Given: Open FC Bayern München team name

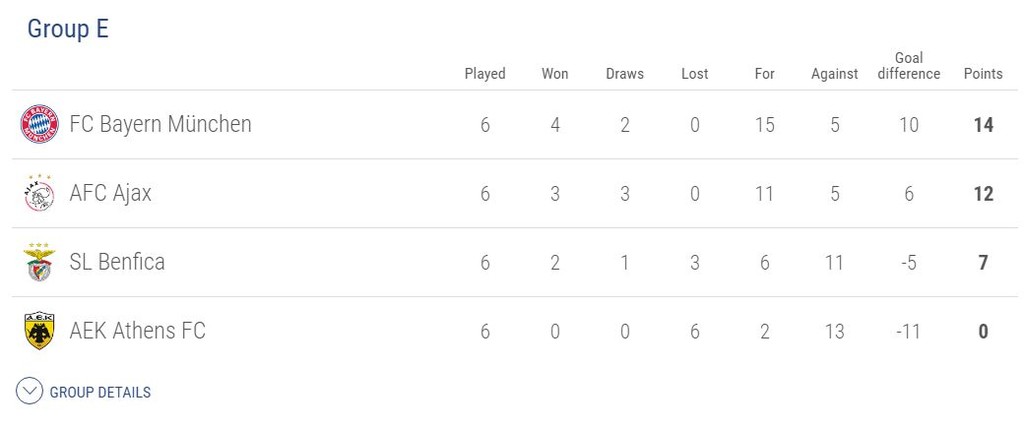Looking at the screenshot, I should pos(160,124).
